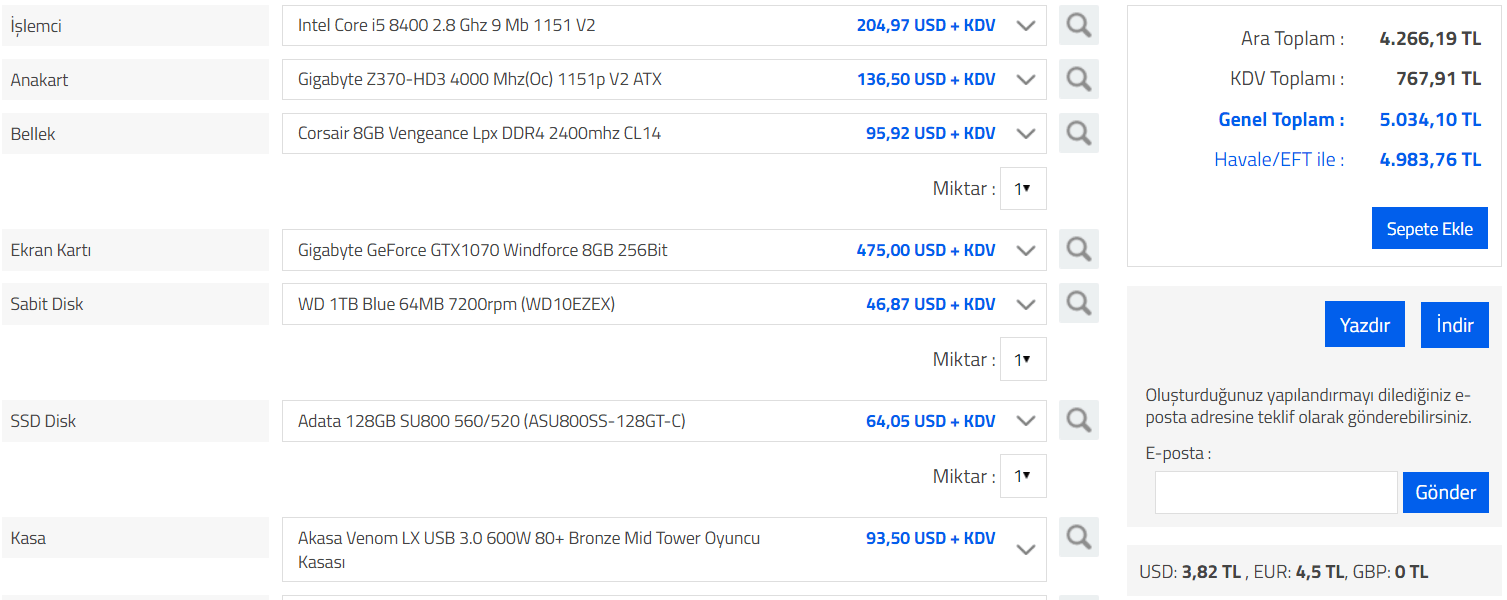Expand the Intel Core i5 8400 dropdown
The height and width of the screenshot is (600, 1507).
click(x=1025, y=26)
